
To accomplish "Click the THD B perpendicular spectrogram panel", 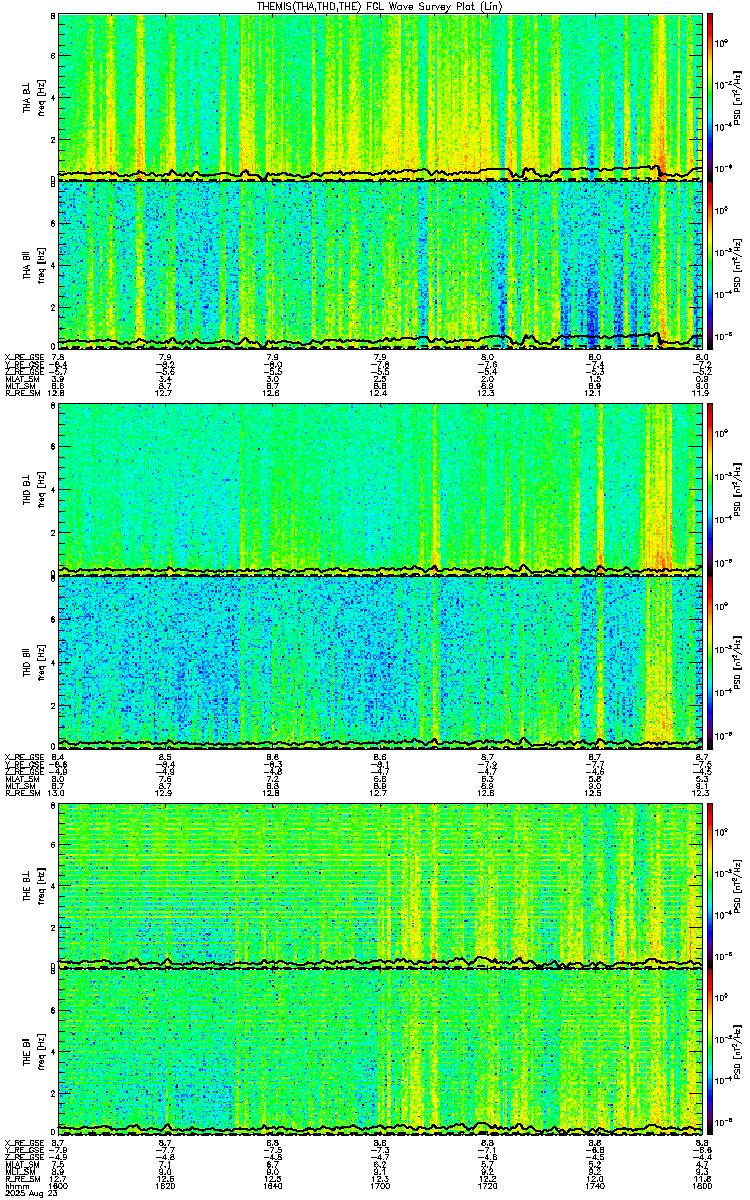I will click(x=380, y=489).
